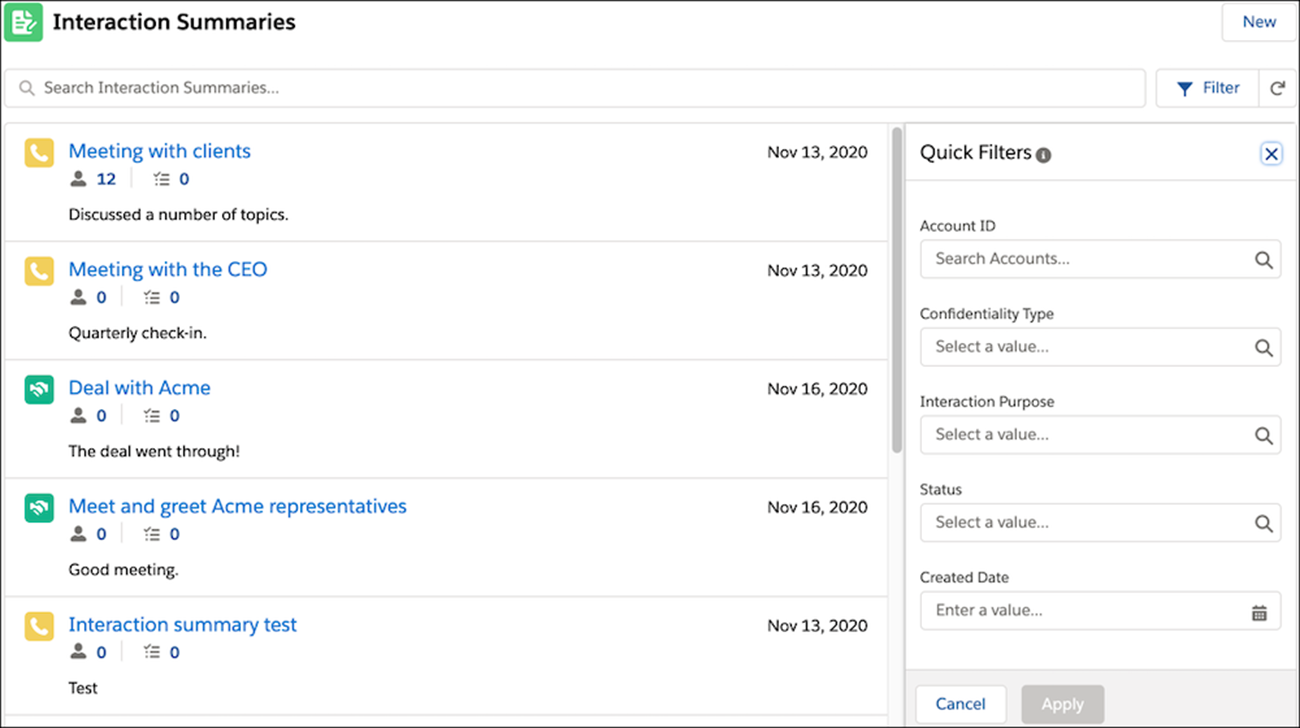Open the Status value picker
Viewport: 1300px width, 728px height.
tap(1099, 523)
